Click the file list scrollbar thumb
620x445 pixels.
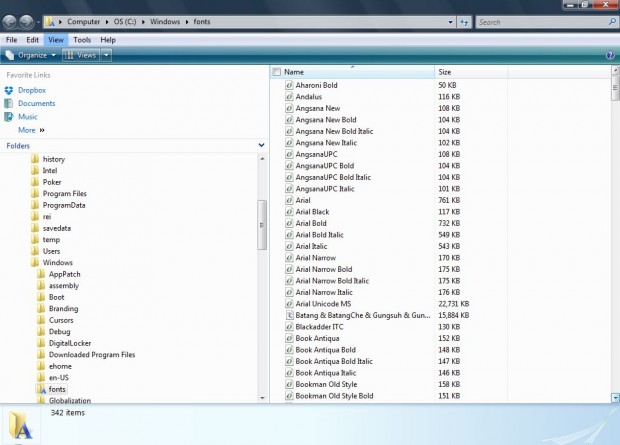pos(615,88)
